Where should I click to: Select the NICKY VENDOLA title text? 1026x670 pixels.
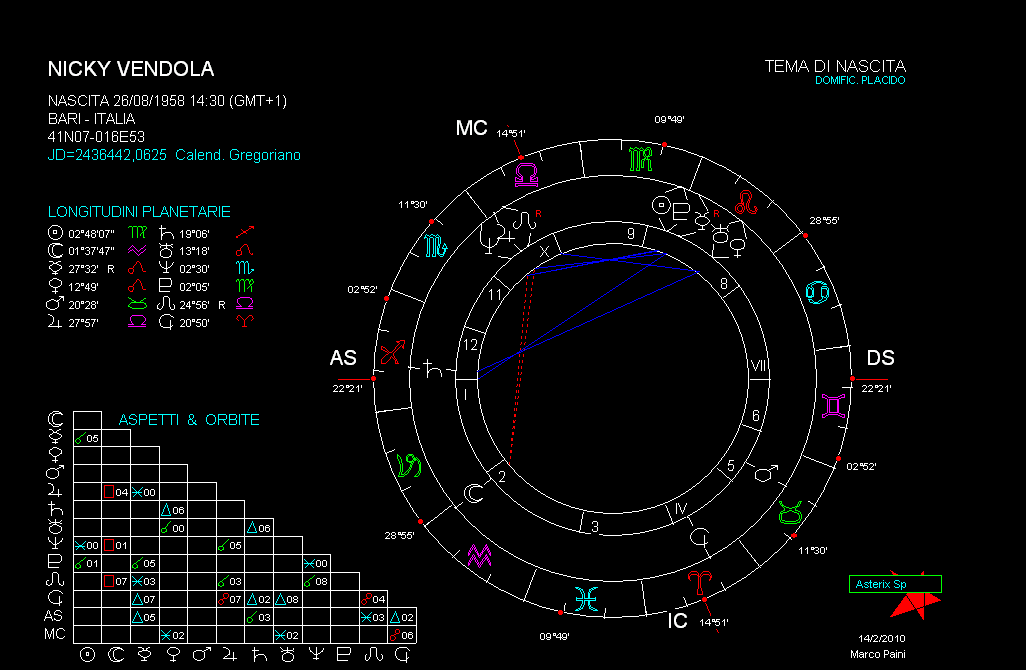(131, 69)
